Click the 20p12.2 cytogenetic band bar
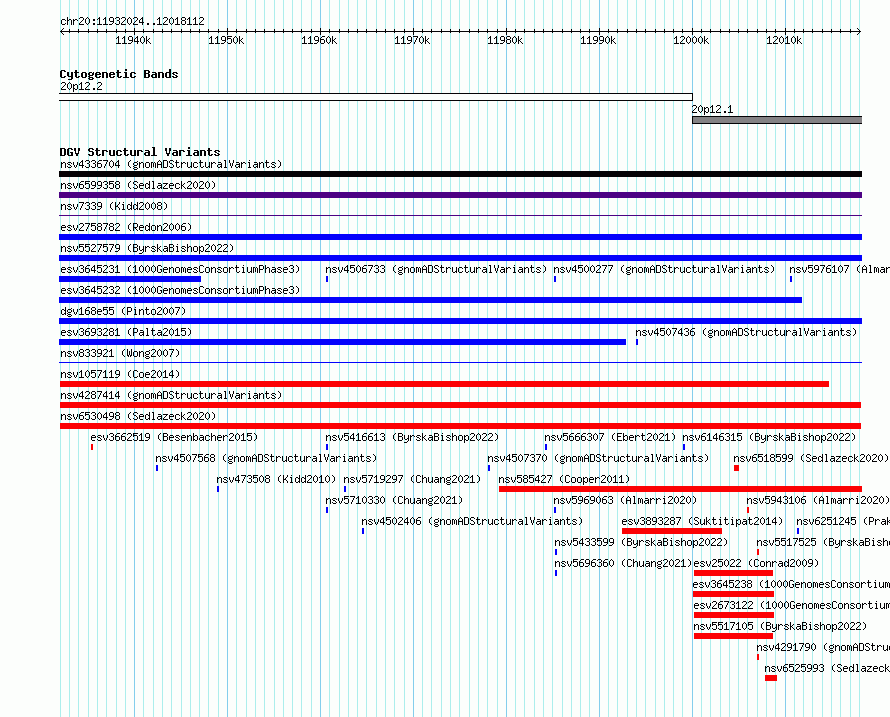This screenshot has width=890, height=717. click(376, 97)
